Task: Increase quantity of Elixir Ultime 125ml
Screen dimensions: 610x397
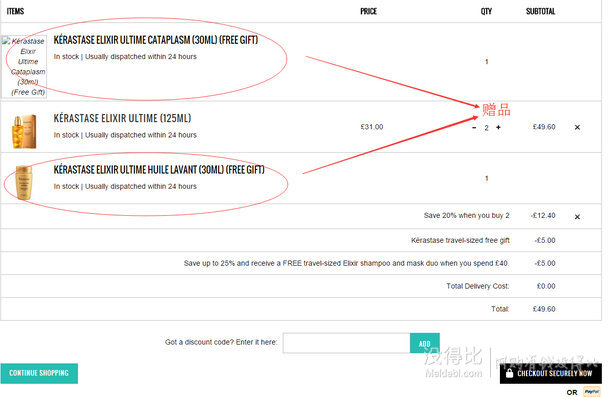Action: [498, 127]
